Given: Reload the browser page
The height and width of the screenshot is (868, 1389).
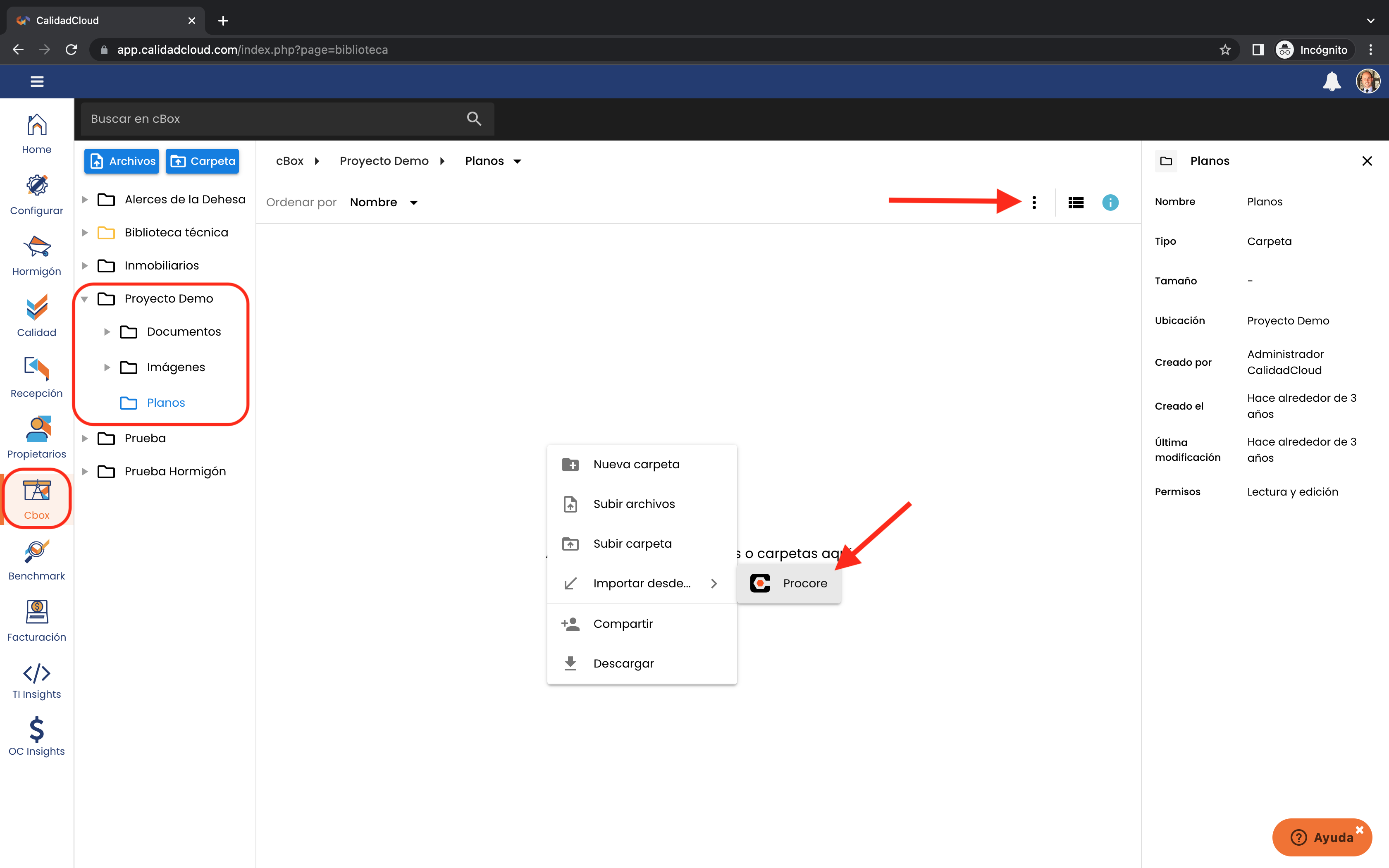Looking at the screenshot, I should pyautogui.click(x=71, y=50).
